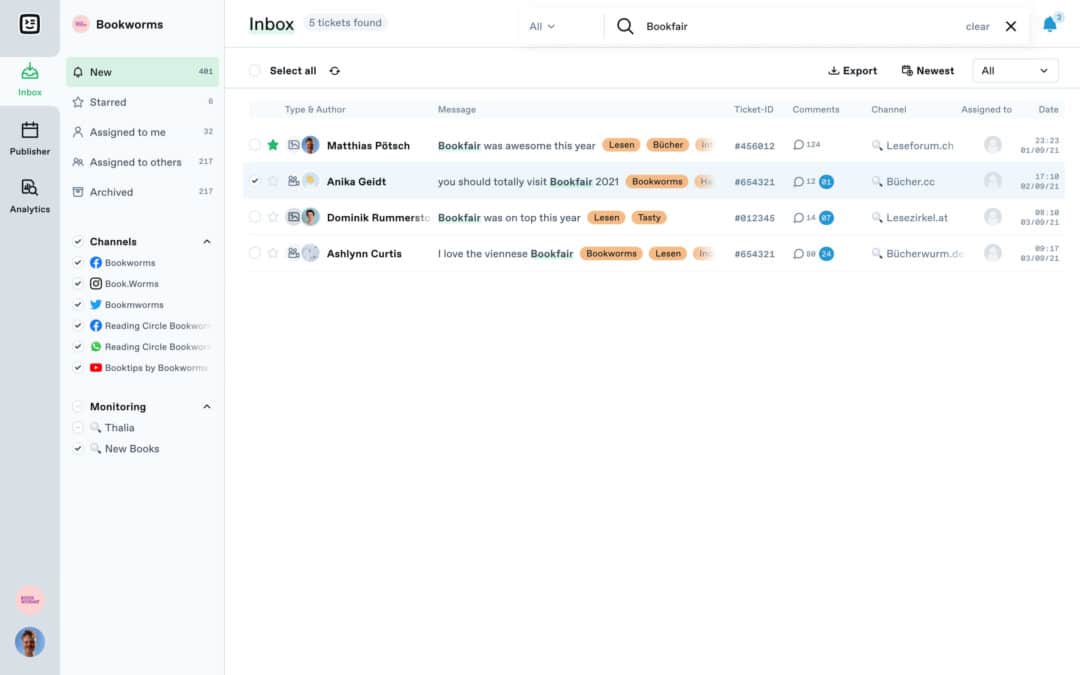Viewport: 1080px width, 675px height.
Task: Click the search magnifier icon
Action: (625, 26)
